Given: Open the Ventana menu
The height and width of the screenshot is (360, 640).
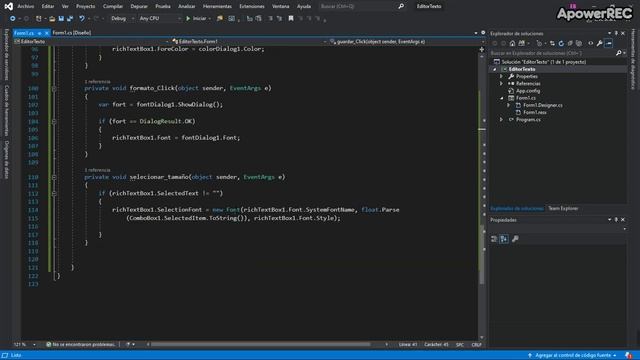Looking at the screenshot, I should pos(280,7).
